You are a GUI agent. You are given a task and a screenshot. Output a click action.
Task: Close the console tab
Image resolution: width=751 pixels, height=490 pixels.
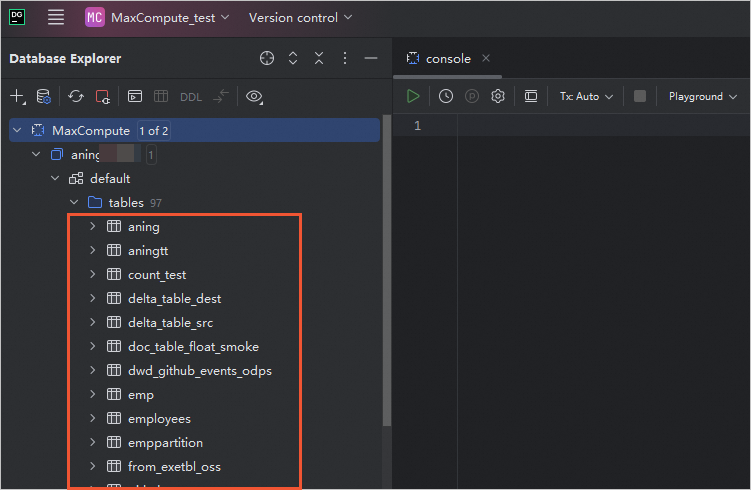point(486,58)
